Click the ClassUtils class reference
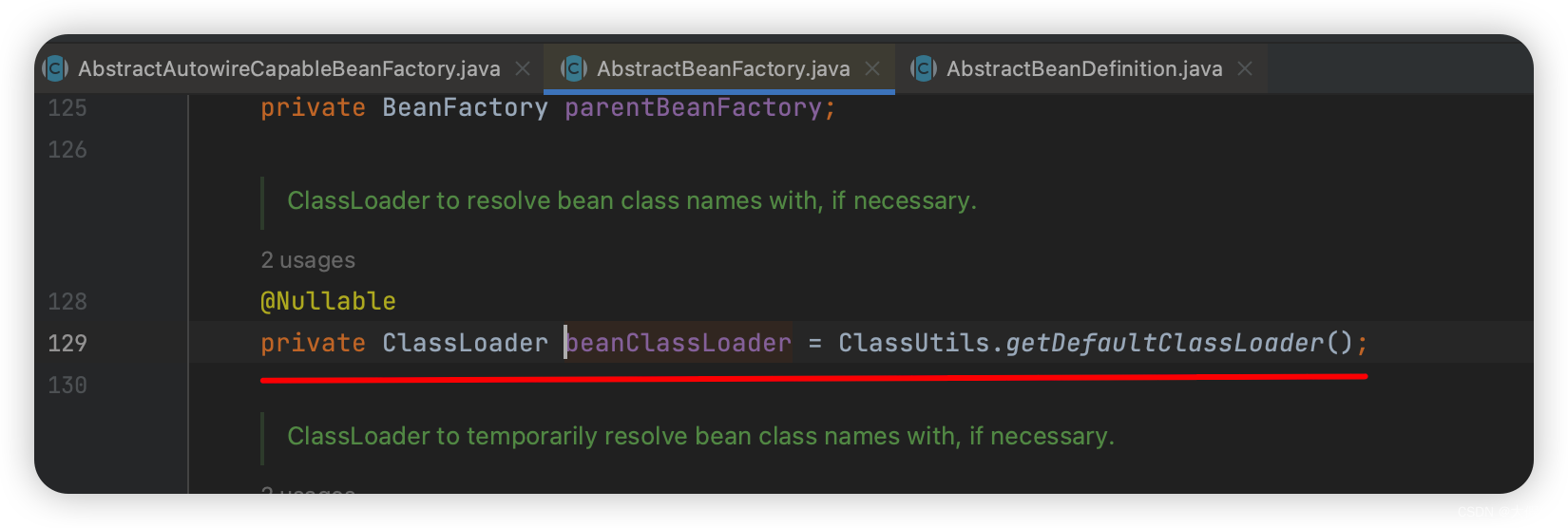Image resolution: width=1568 pixels, height=528 pixels. click(914, 343)
